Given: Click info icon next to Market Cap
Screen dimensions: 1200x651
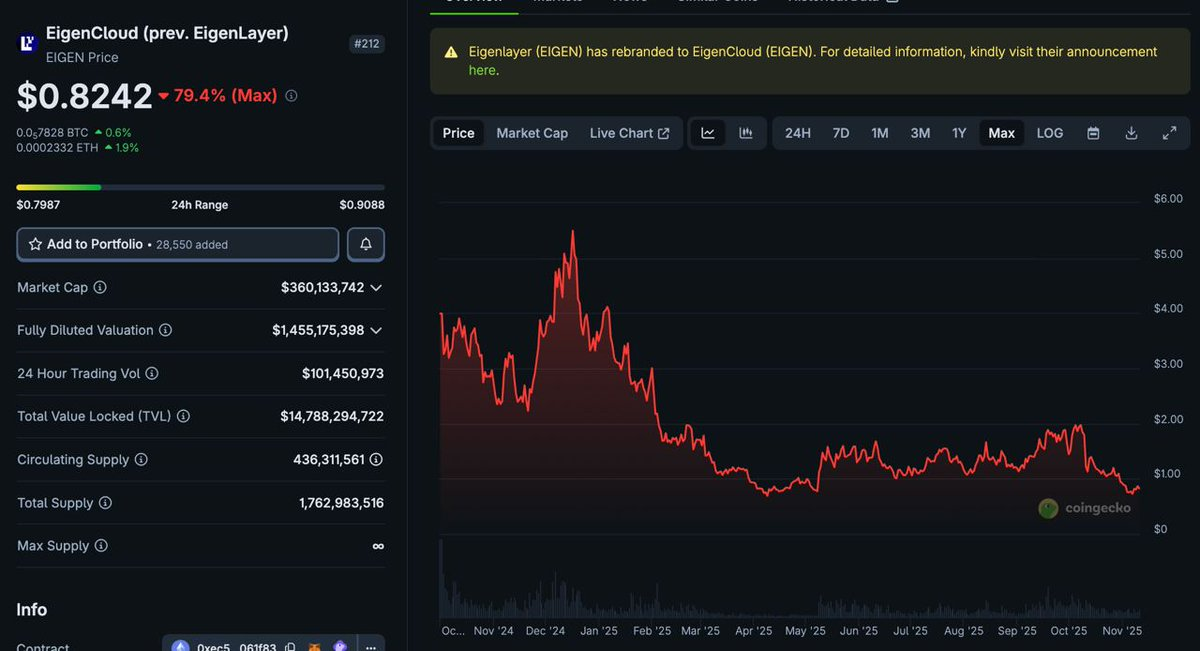Looking at the screenshot, I should [x=100, y=287].
